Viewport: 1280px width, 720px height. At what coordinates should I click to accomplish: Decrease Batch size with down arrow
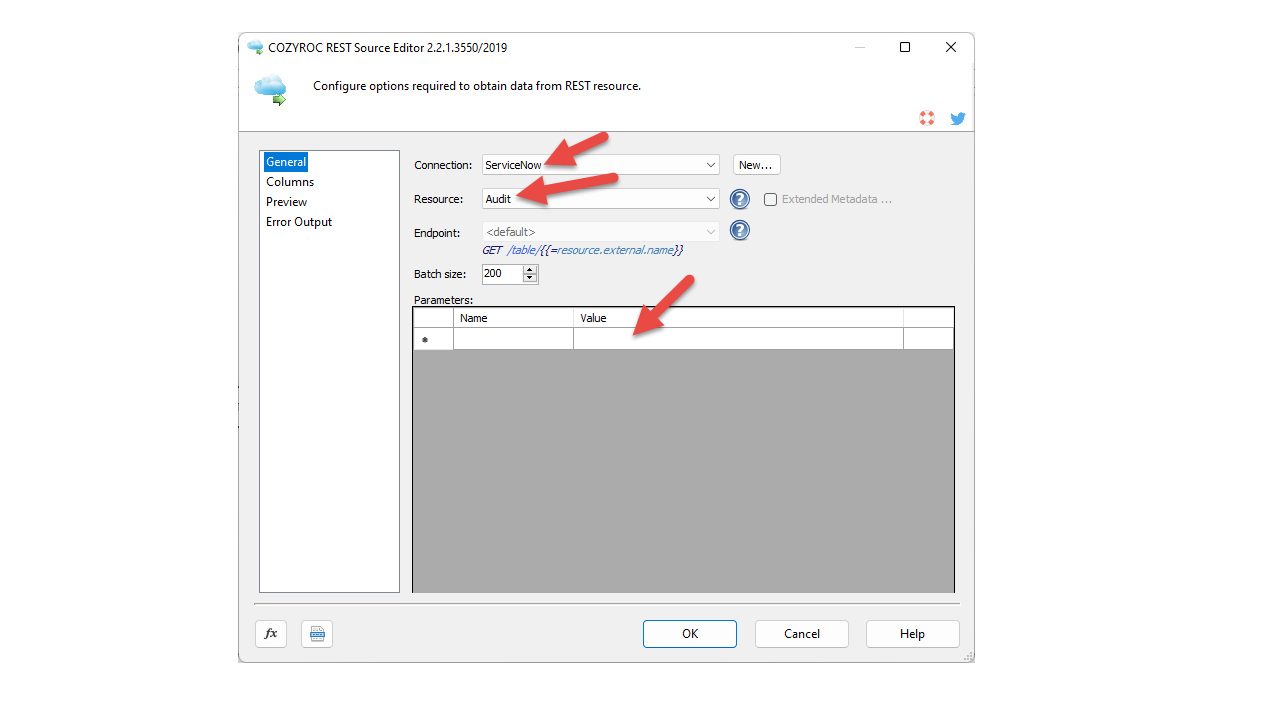pos(530,278)
